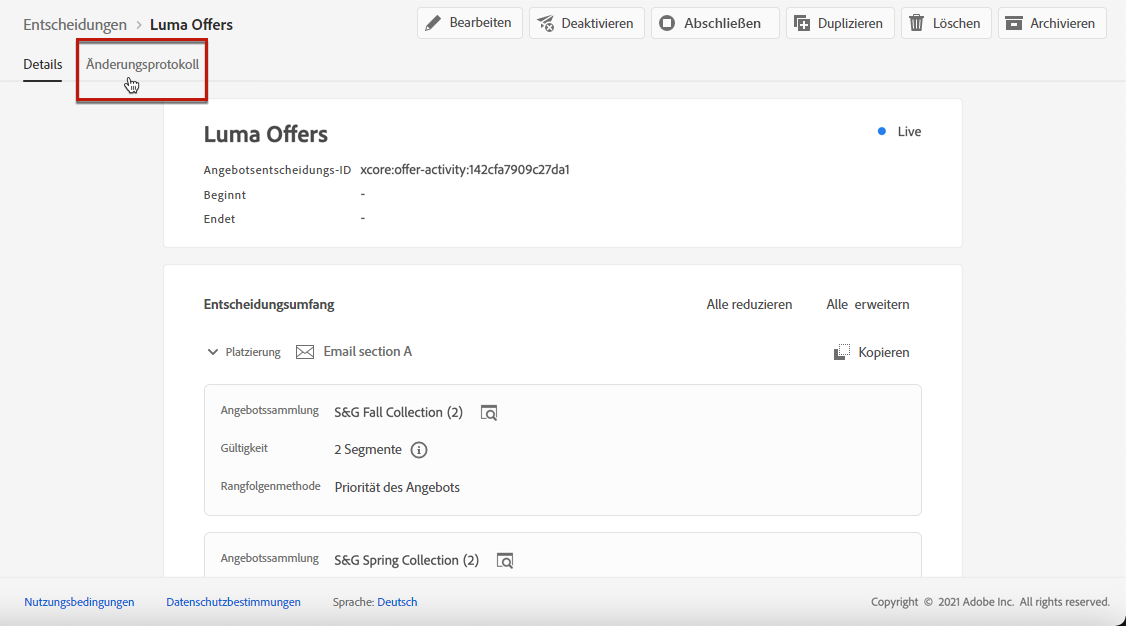Switch to the Änderungsprotokoll tab
Viewport: 1126px width, 626px height.
(x=142, y=64)
